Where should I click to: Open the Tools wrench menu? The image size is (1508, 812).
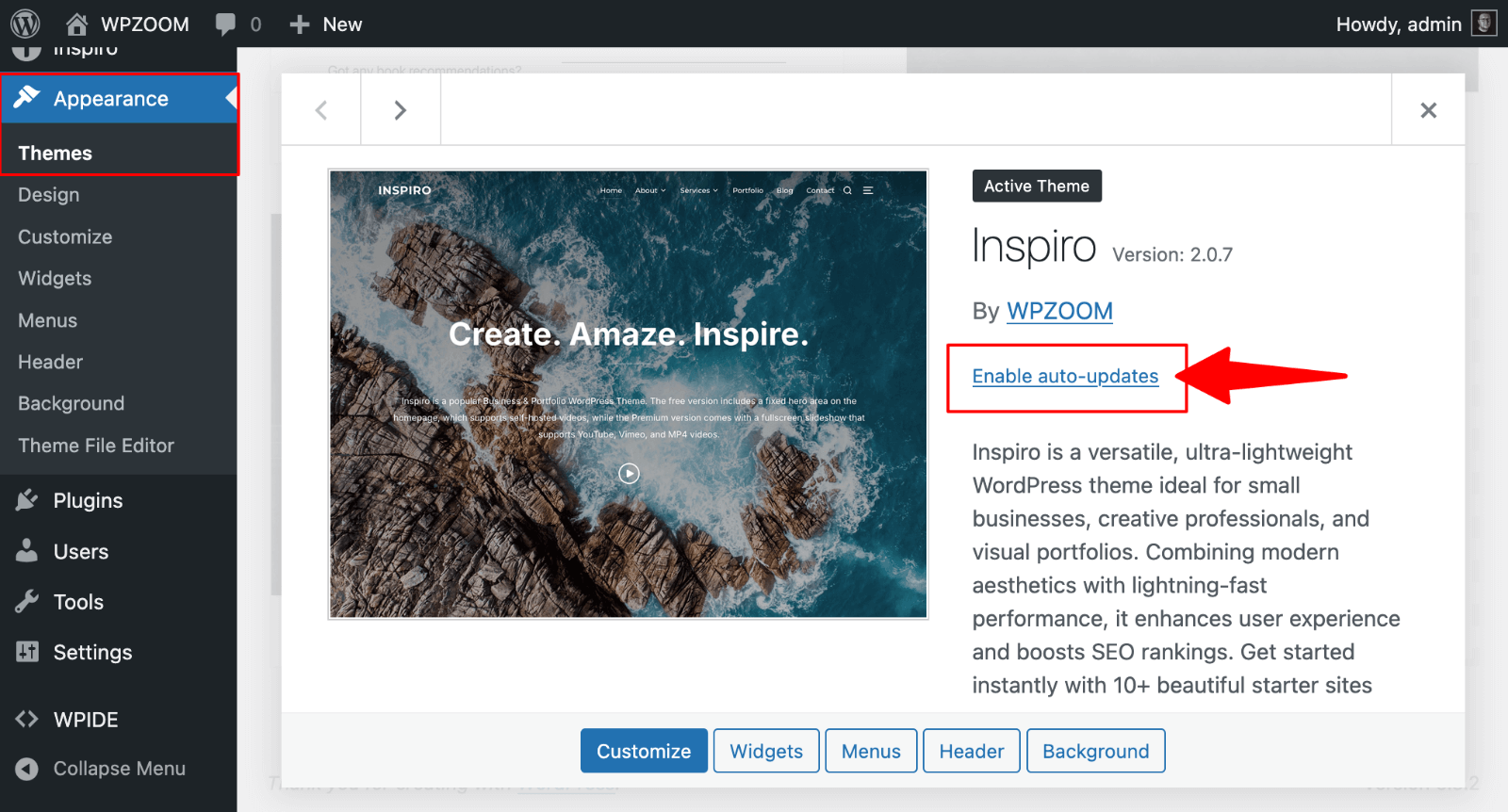(x=78, y=602)
